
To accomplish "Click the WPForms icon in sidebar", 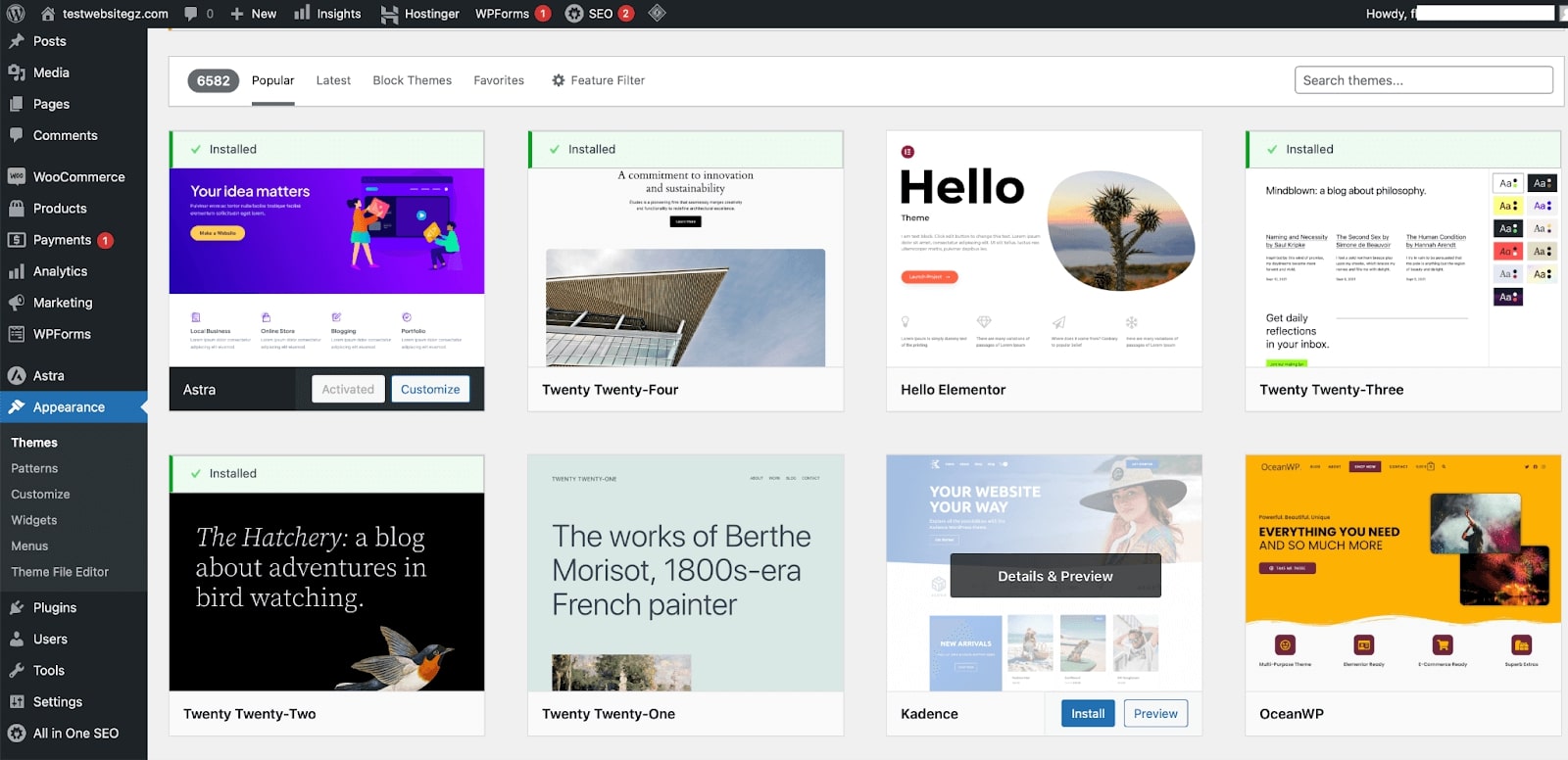I will click(x=17, y=334).
